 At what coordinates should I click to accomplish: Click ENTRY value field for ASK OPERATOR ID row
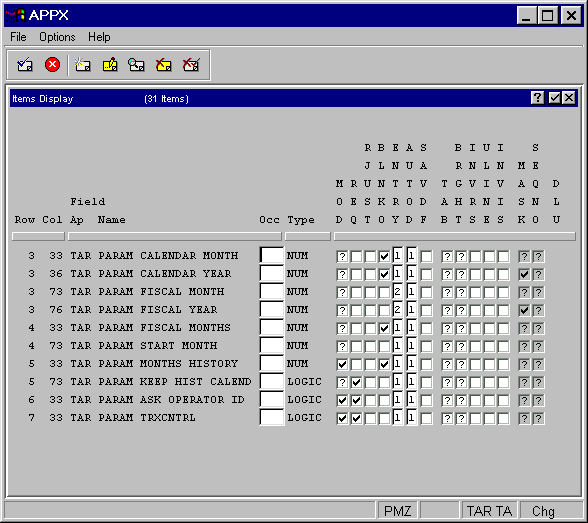(398, 400)
